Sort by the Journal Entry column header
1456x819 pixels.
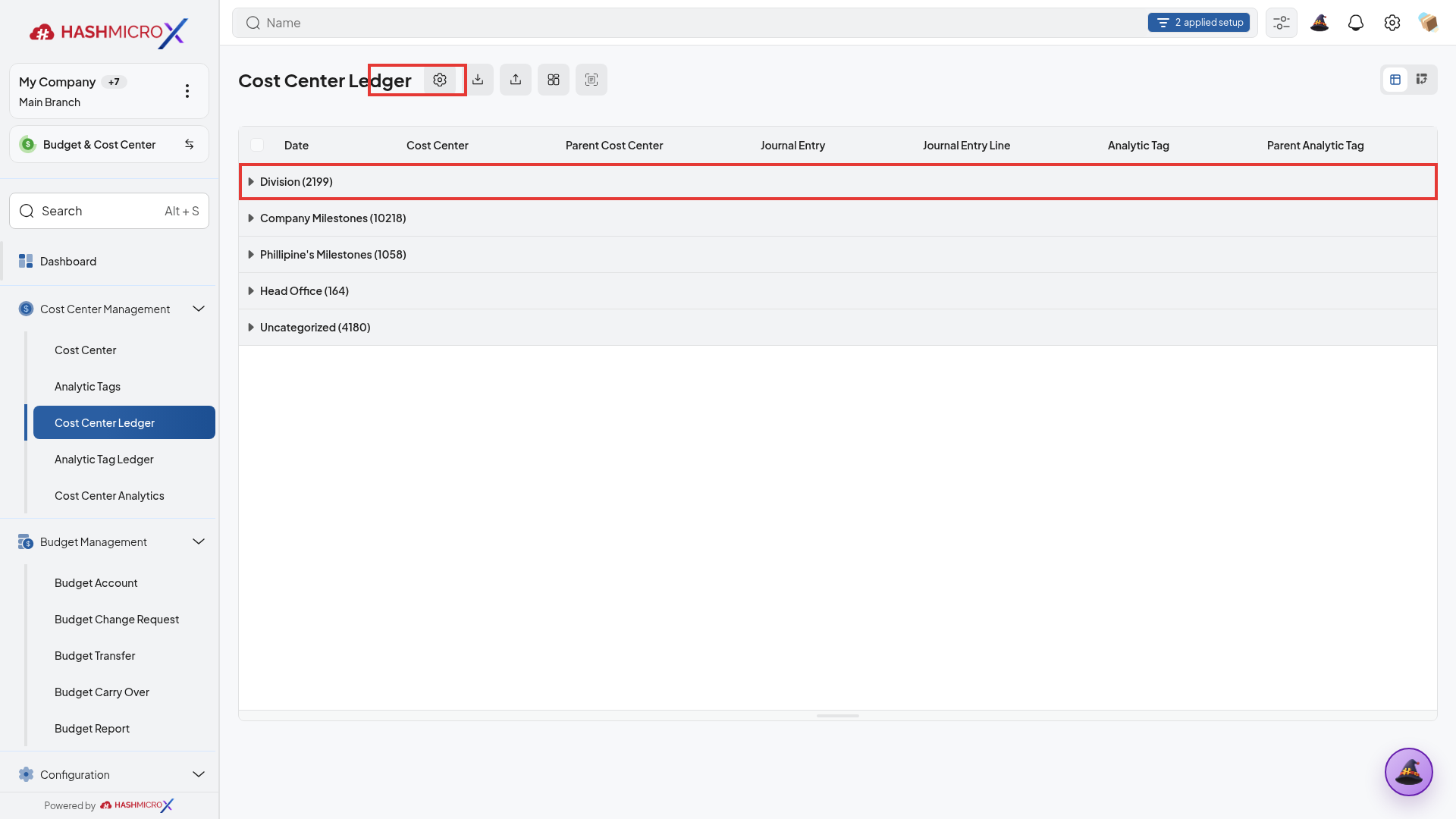(x=792, y=145)
